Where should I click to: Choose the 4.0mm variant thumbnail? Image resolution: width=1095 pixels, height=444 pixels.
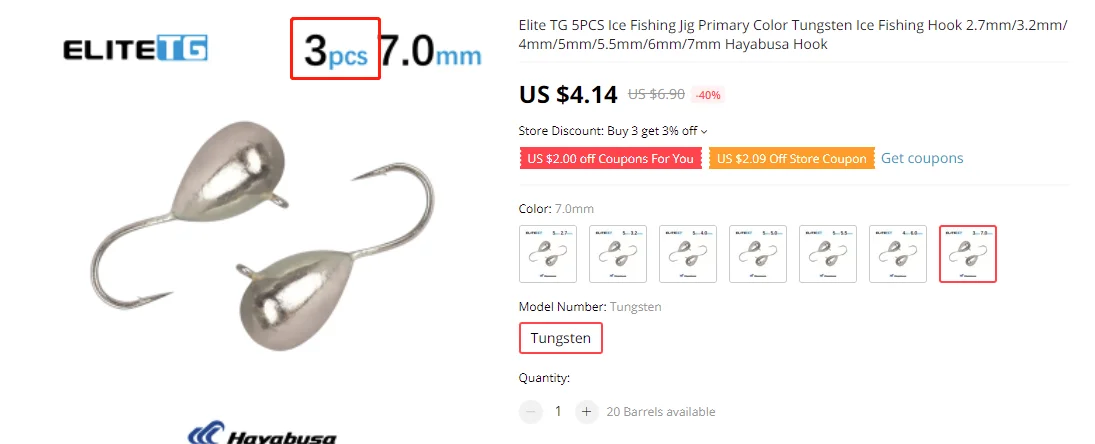click(x=688, y=254)
